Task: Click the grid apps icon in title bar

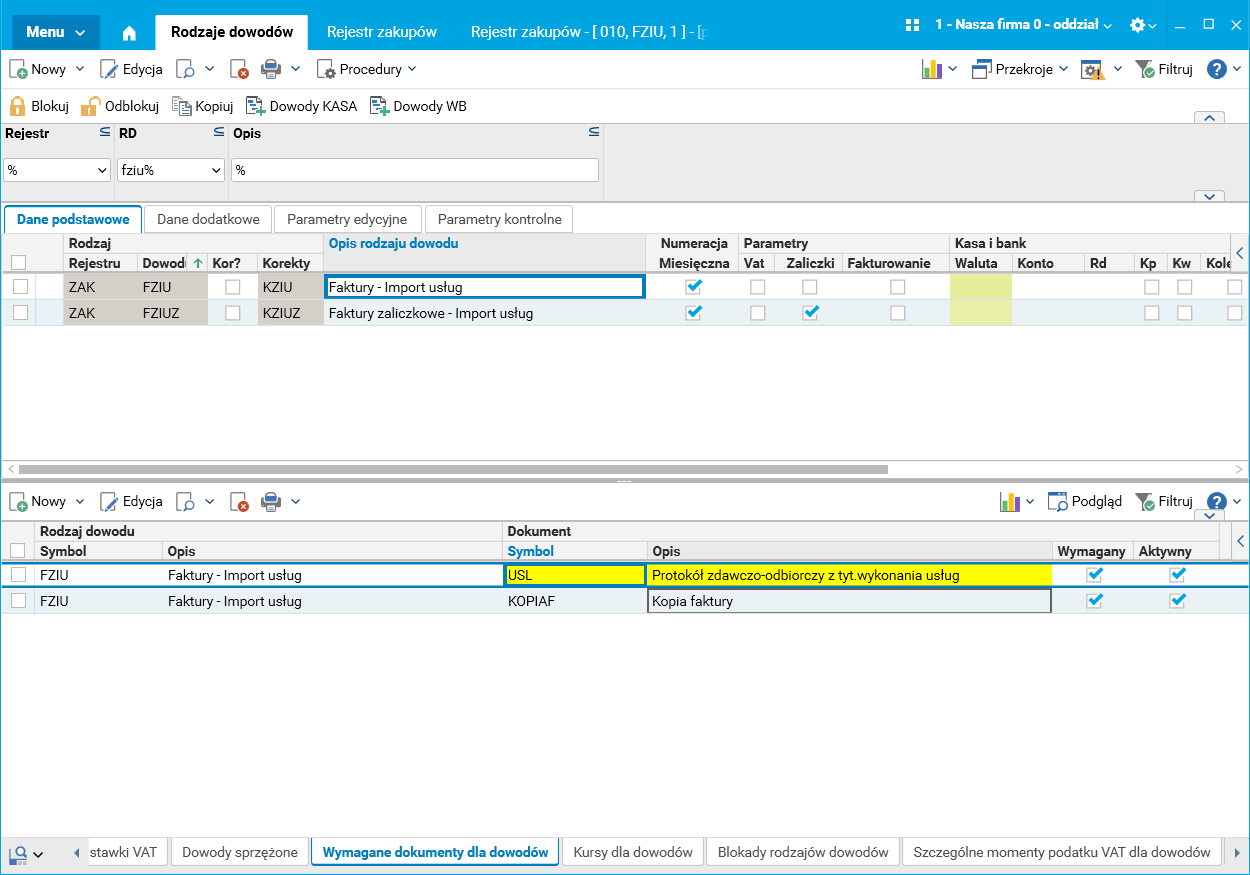Action: (912, 25)
